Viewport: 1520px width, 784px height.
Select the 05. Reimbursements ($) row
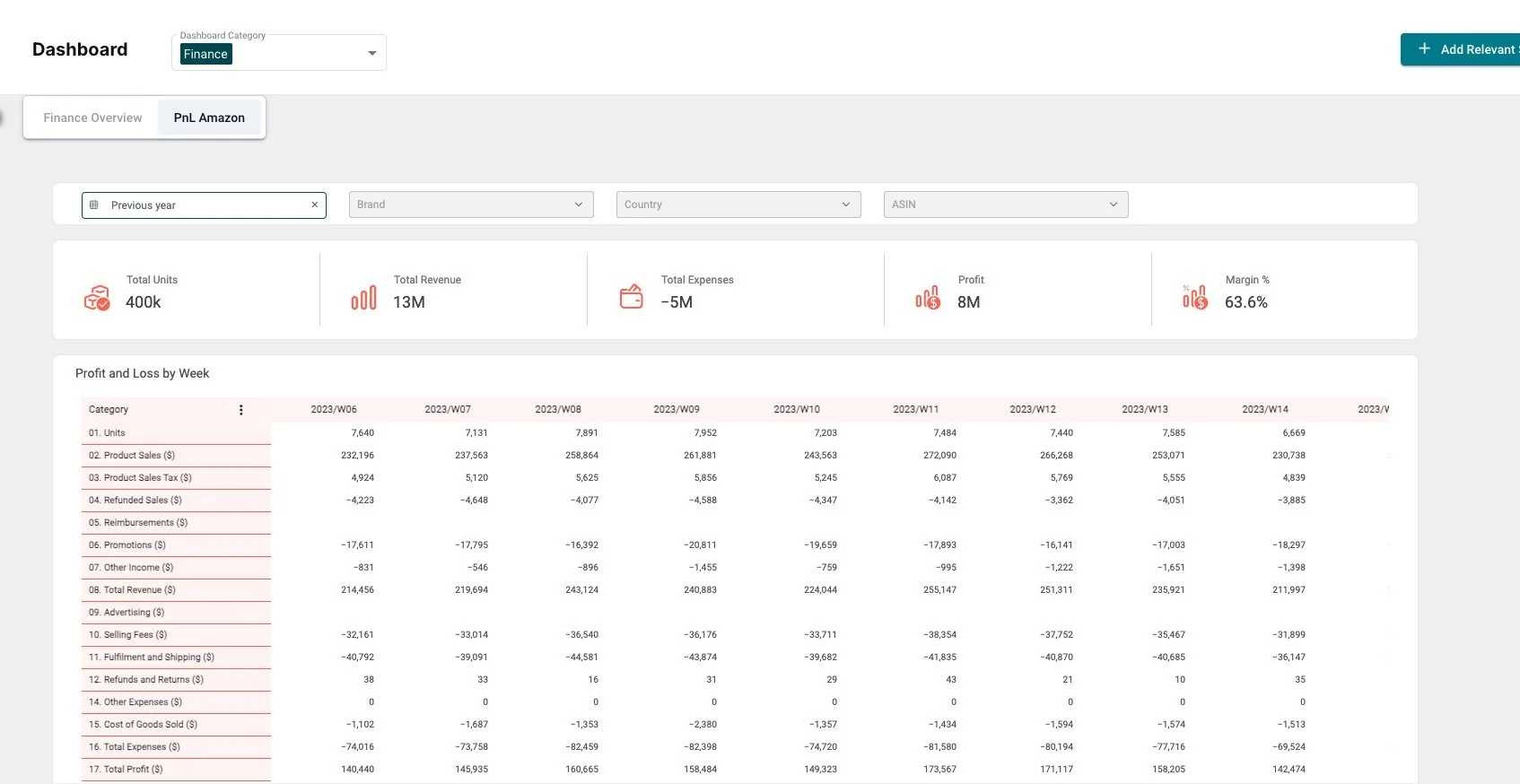(176, 522)
